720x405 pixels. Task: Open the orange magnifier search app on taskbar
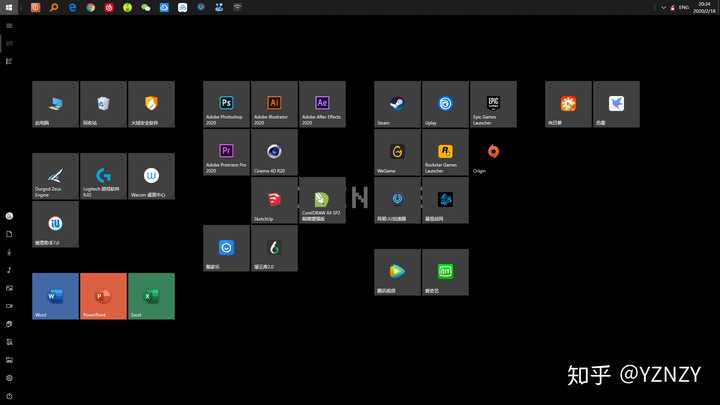(x=54, y=7)
